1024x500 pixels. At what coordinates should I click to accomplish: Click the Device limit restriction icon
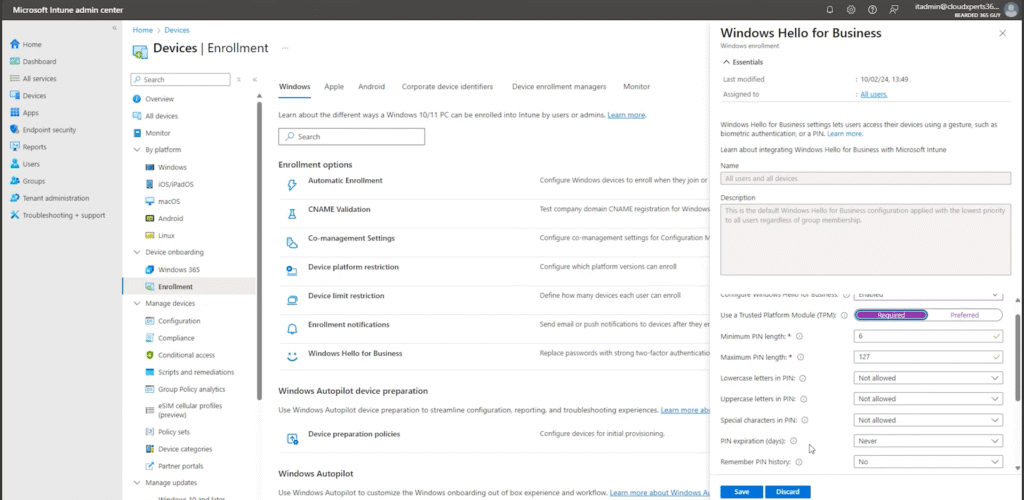point(293,300)
